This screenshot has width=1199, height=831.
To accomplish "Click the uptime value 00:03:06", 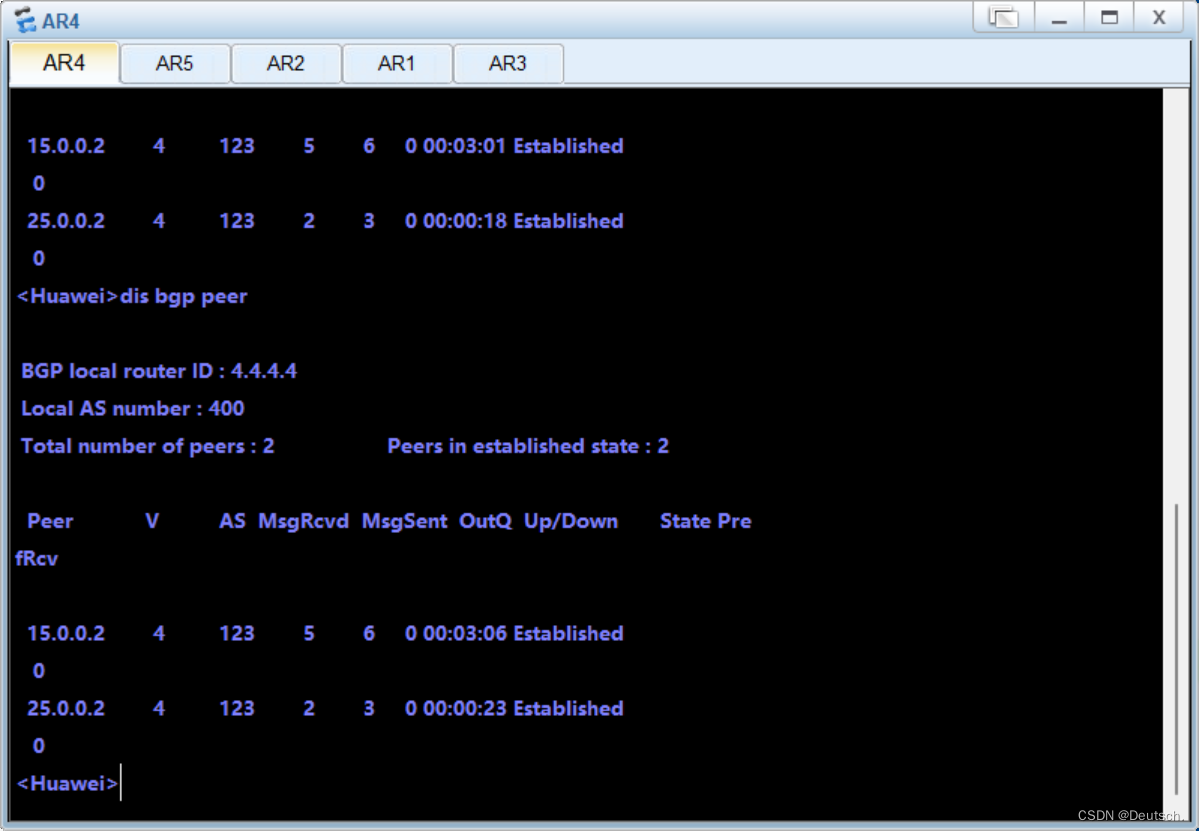I will tap(465, 634).
